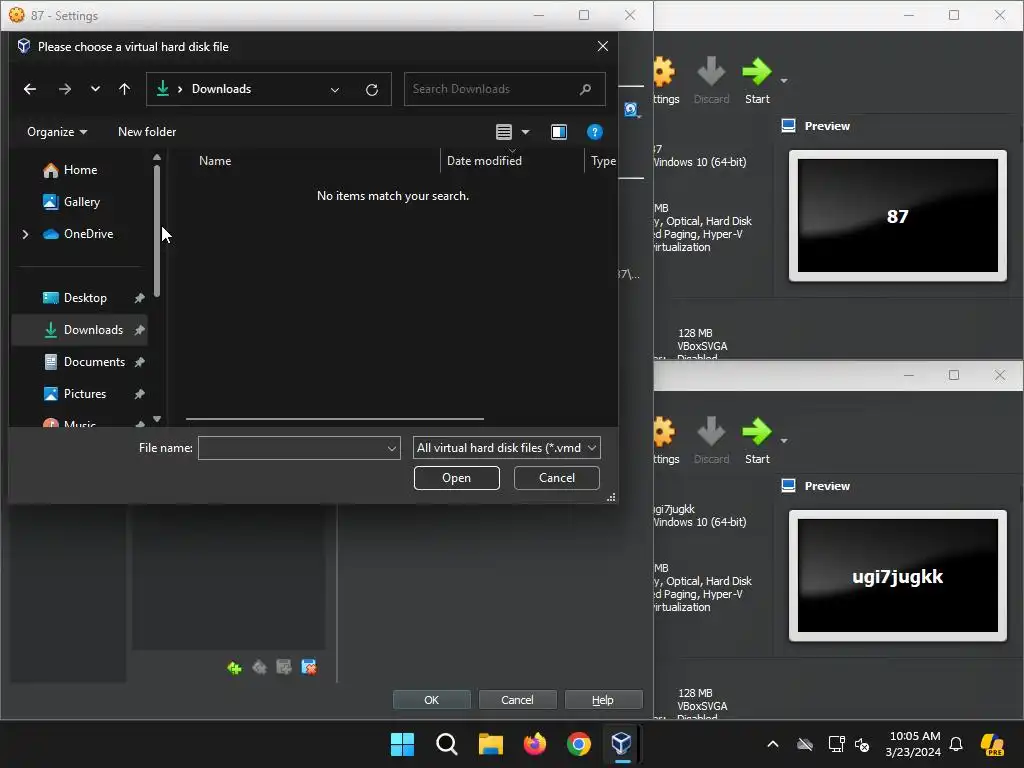1024x768 pixels.
Task: Launch Firefox from the taskbar
Action: point(535,744)
